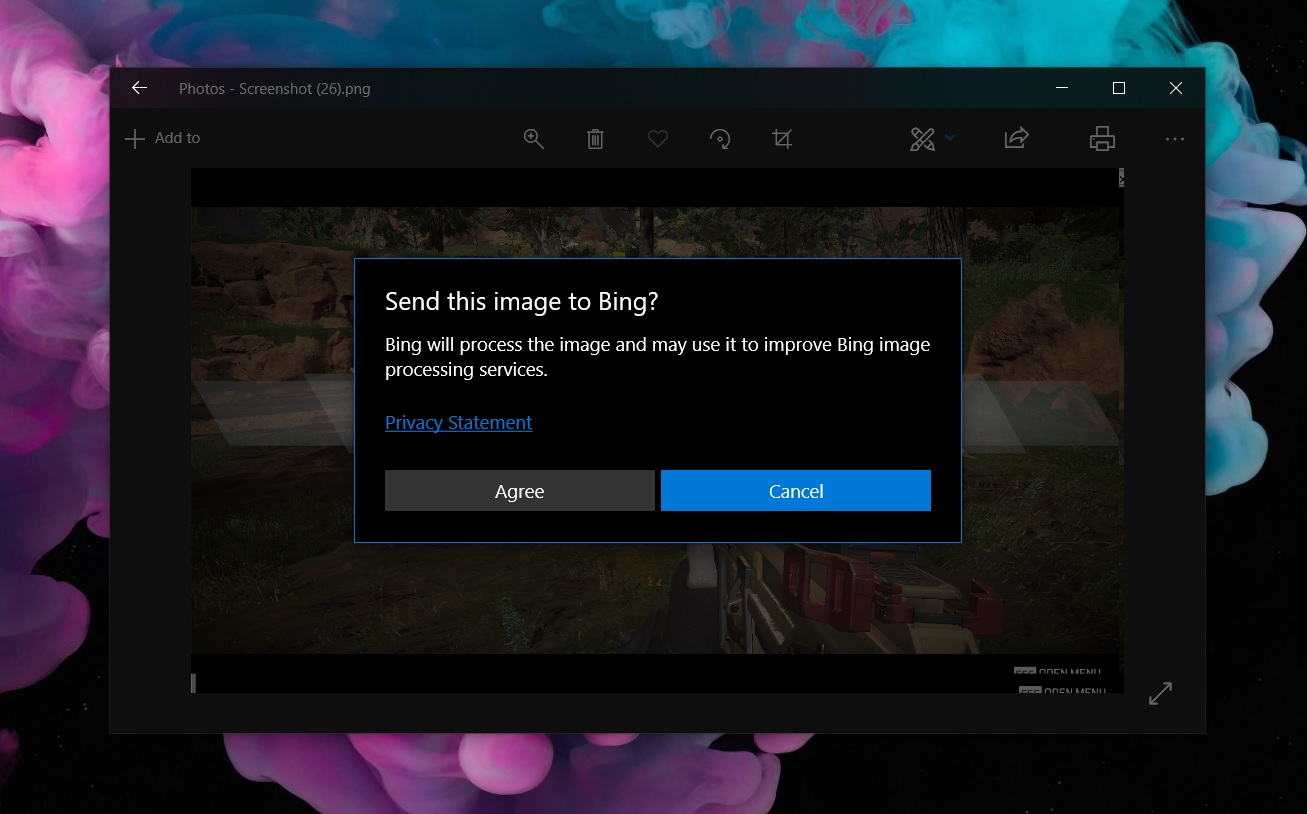Click the 'Add to' text label
Image resolution: width=1307 pixels, height=814 pixels.
tap(178, 138)
